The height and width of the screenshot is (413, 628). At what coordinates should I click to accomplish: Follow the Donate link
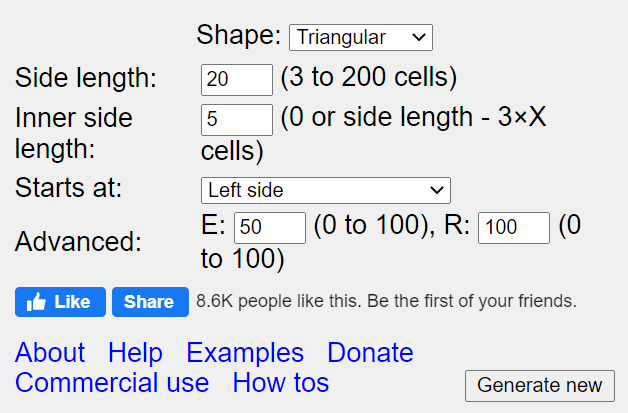pos(370,353)
